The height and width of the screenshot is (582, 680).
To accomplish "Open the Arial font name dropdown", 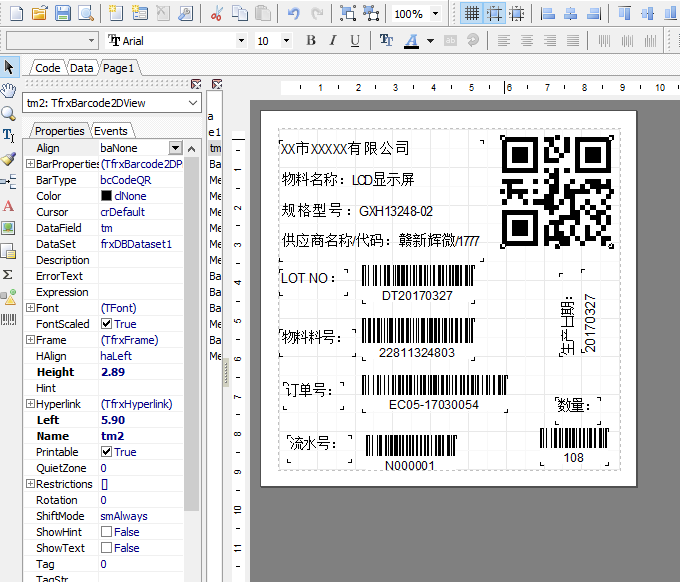I will pyautogui.click(x=241, y=41).
